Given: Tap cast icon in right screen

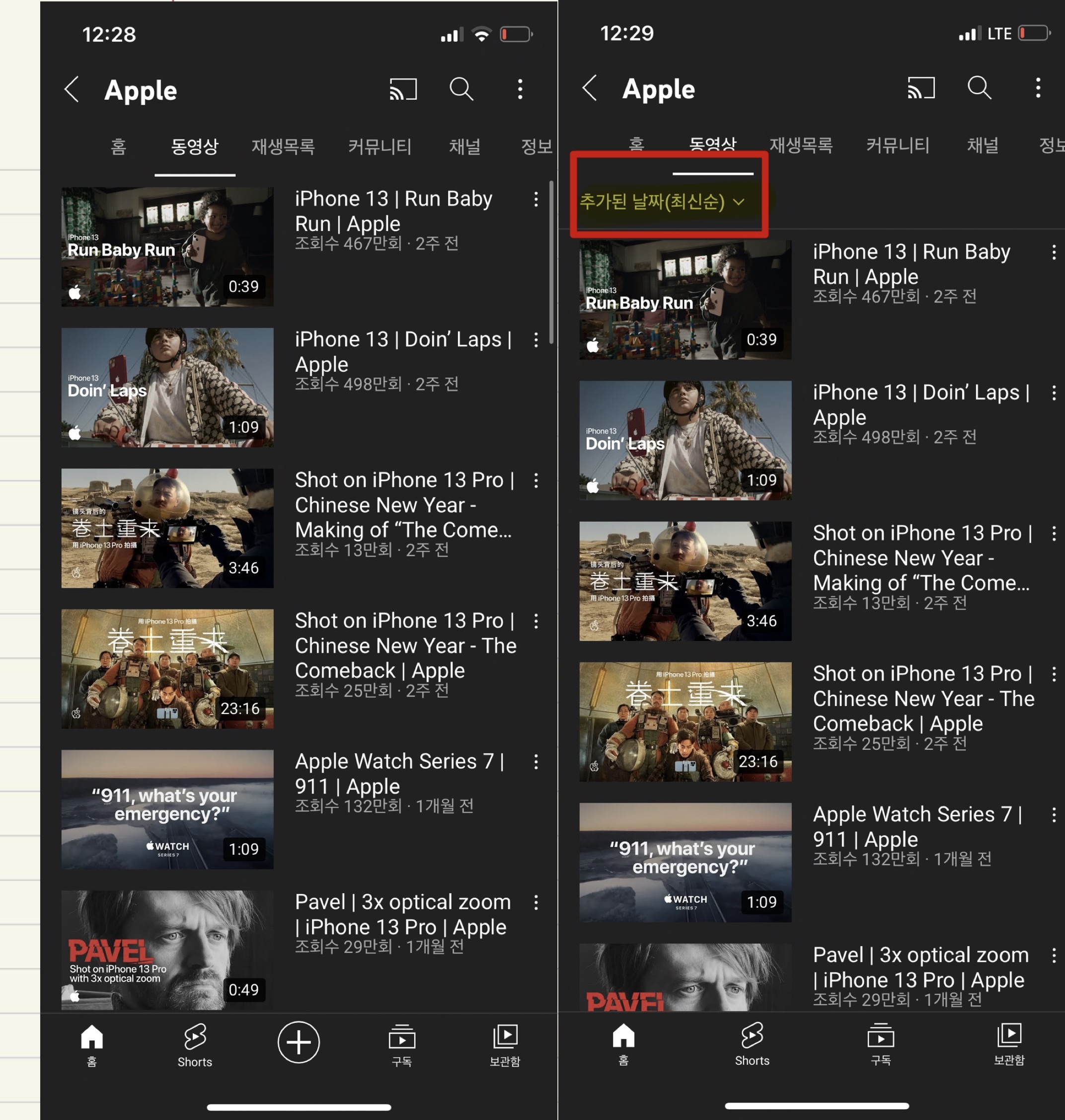Looking at the screenshot, I should (921, 88).
